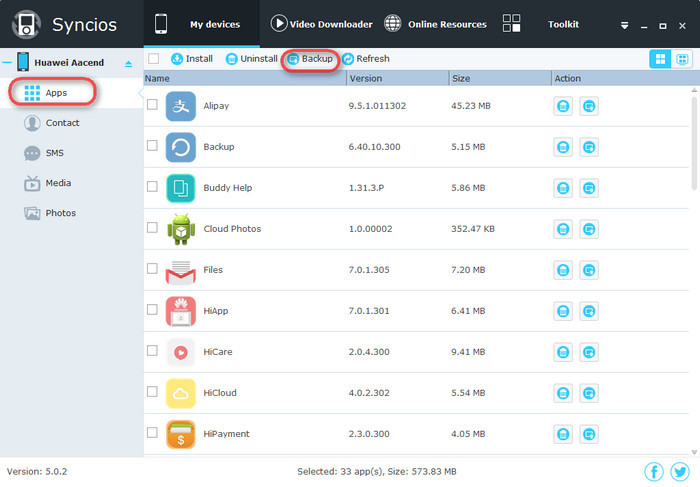This screenshot has height=487, width=700.
Task: Check the HiCare checkbox
Action: click(152, 350)
